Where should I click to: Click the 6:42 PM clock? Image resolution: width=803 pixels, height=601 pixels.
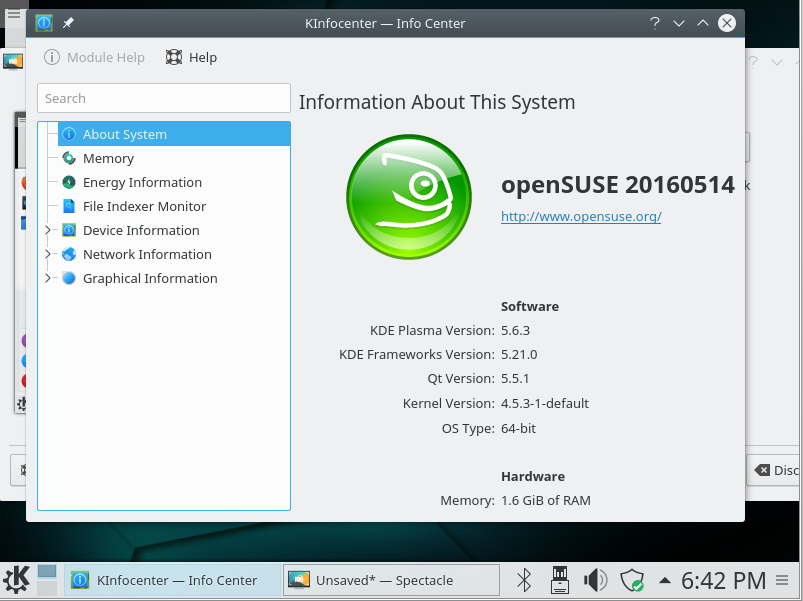724,581
